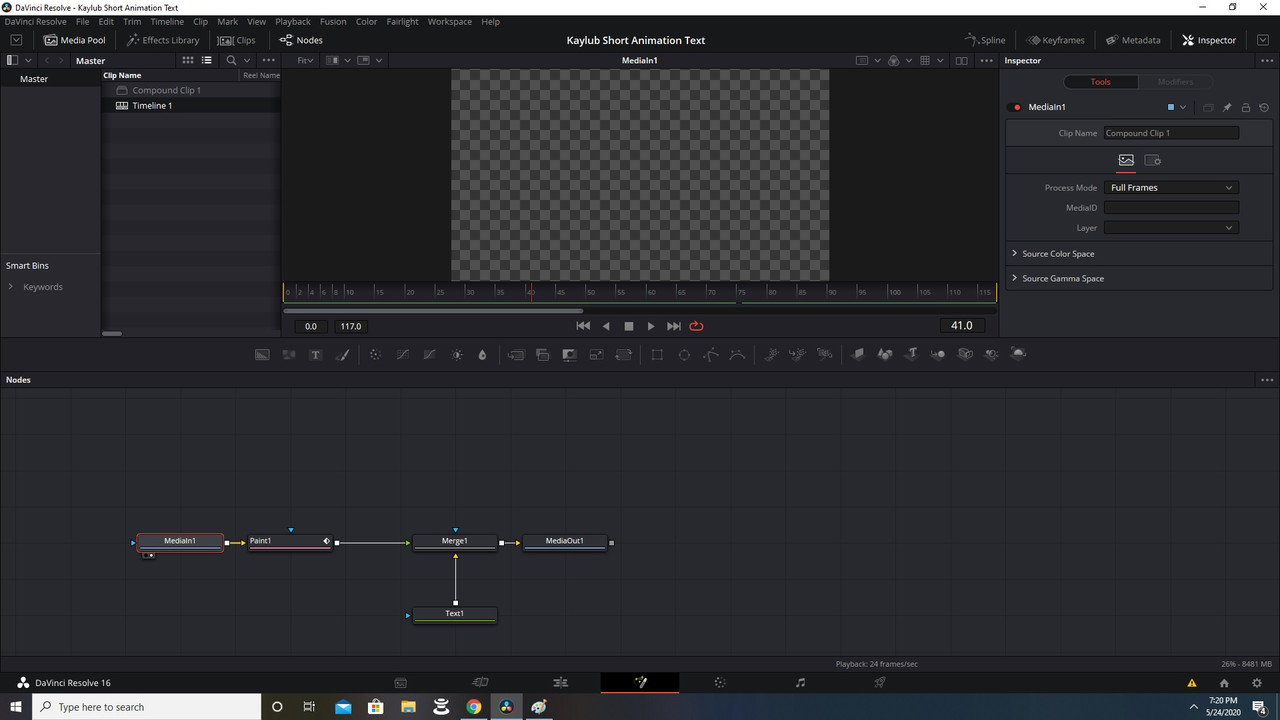
Task: Add a Text 3D node from the toolbar
Action: (913, 354)
